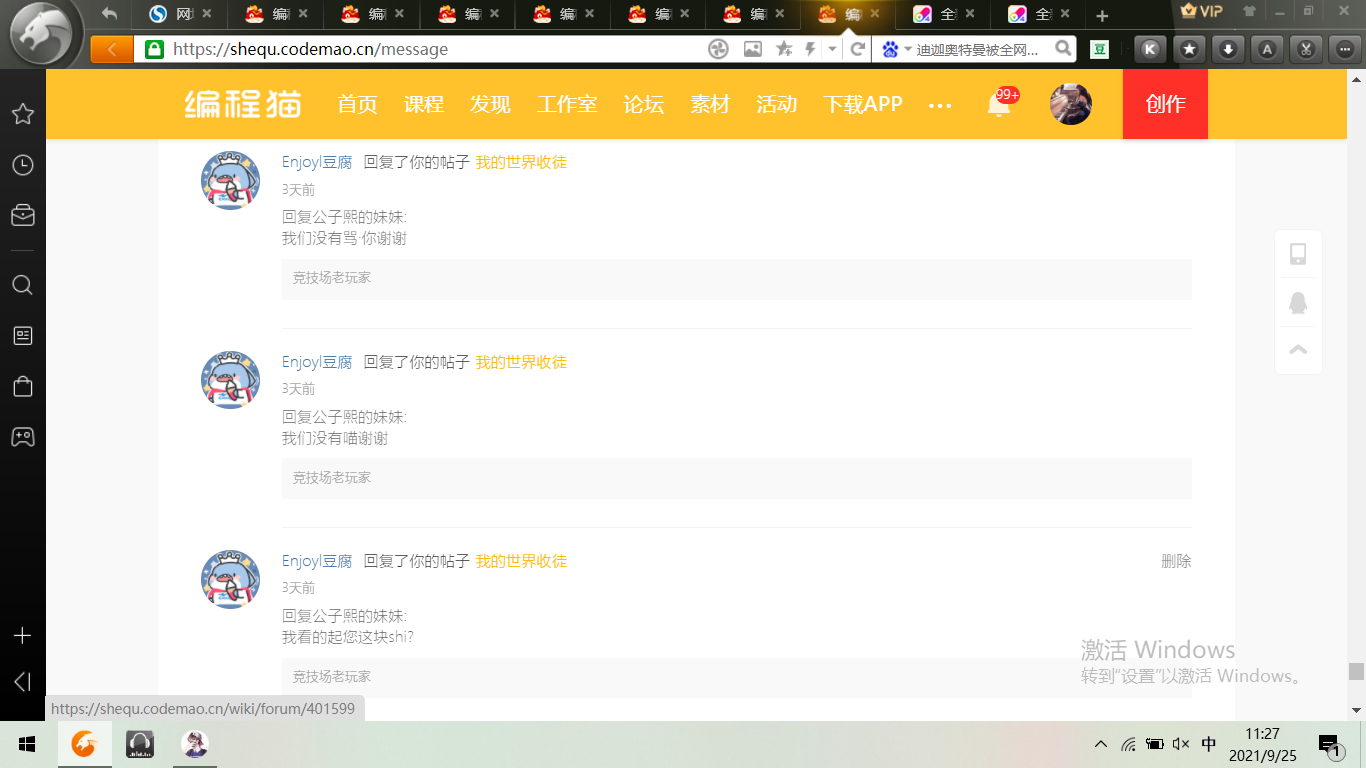Show hidden tray icons chevron
Screen dimensions: 1366x768
click(1101, 744)
